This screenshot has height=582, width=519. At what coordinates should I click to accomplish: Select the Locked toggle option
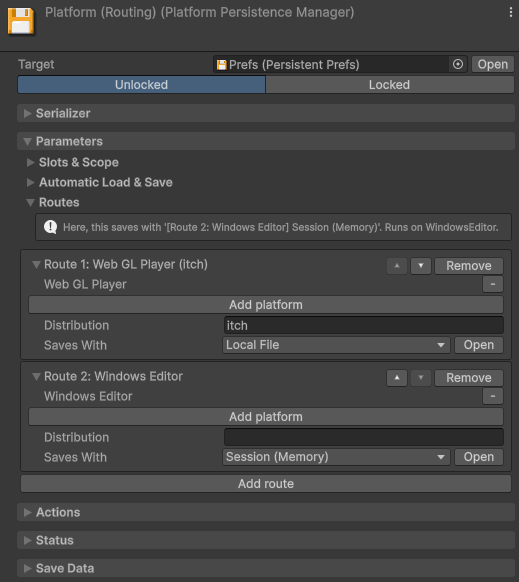389,85
